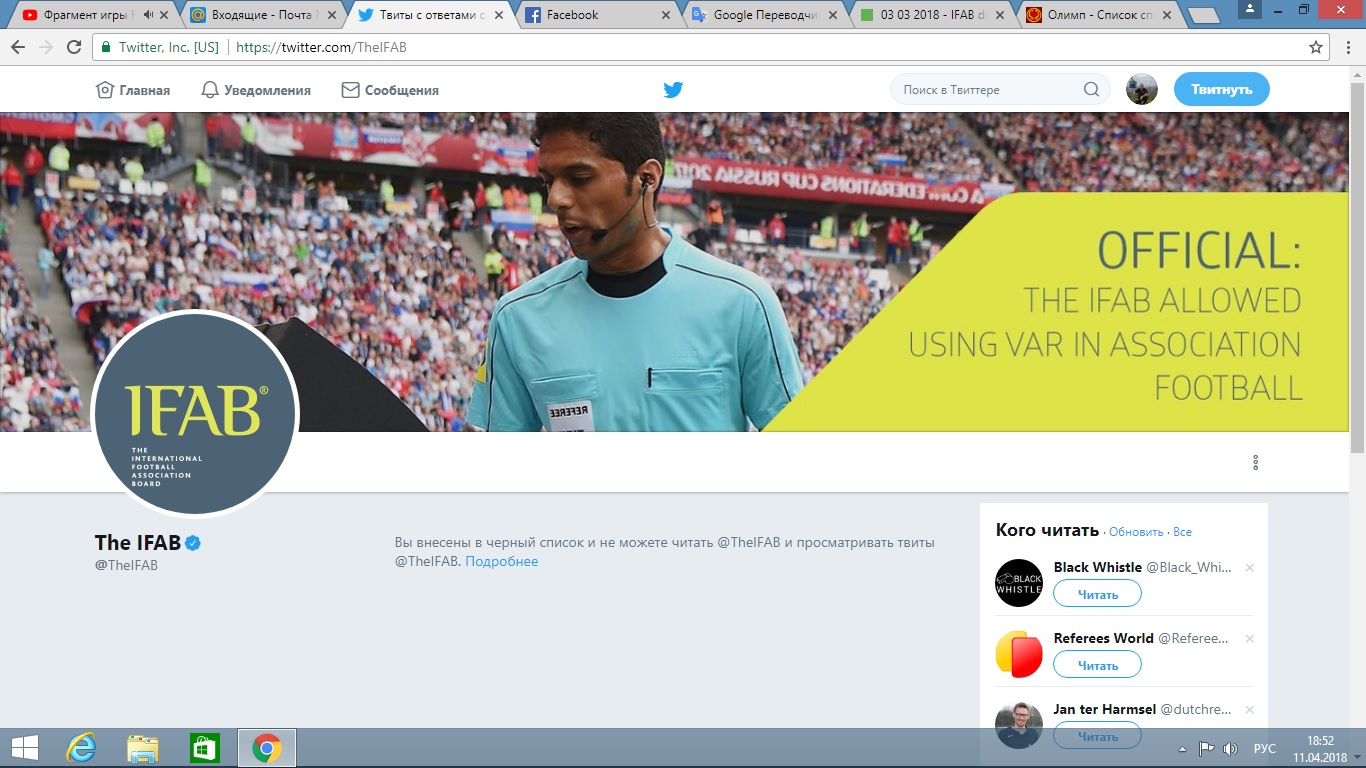The image size is (1366, 768).
Task: Click the Твитнуть button
Action: click(1222, 89)
